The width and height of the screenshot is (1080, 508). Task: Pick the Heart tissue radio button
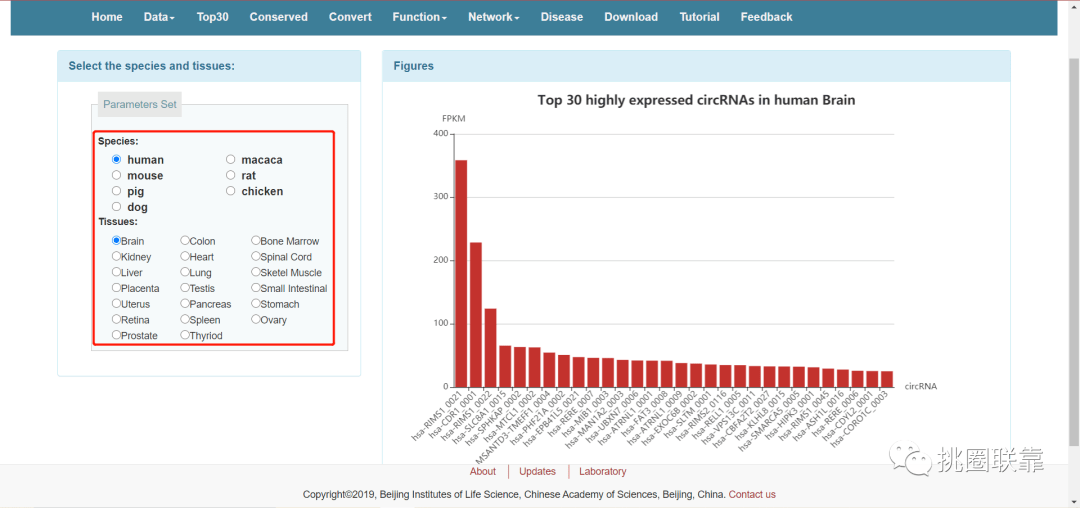185,256
